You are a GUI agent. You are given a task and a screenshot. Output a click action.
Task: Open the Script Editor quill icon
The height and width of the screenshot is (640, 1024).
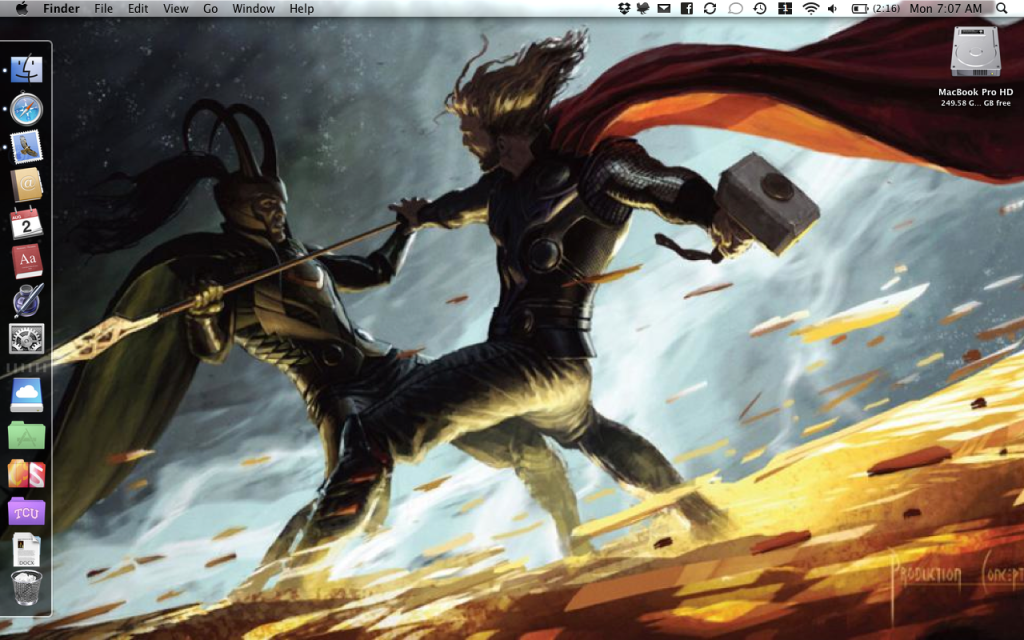[x=27, y=300]
